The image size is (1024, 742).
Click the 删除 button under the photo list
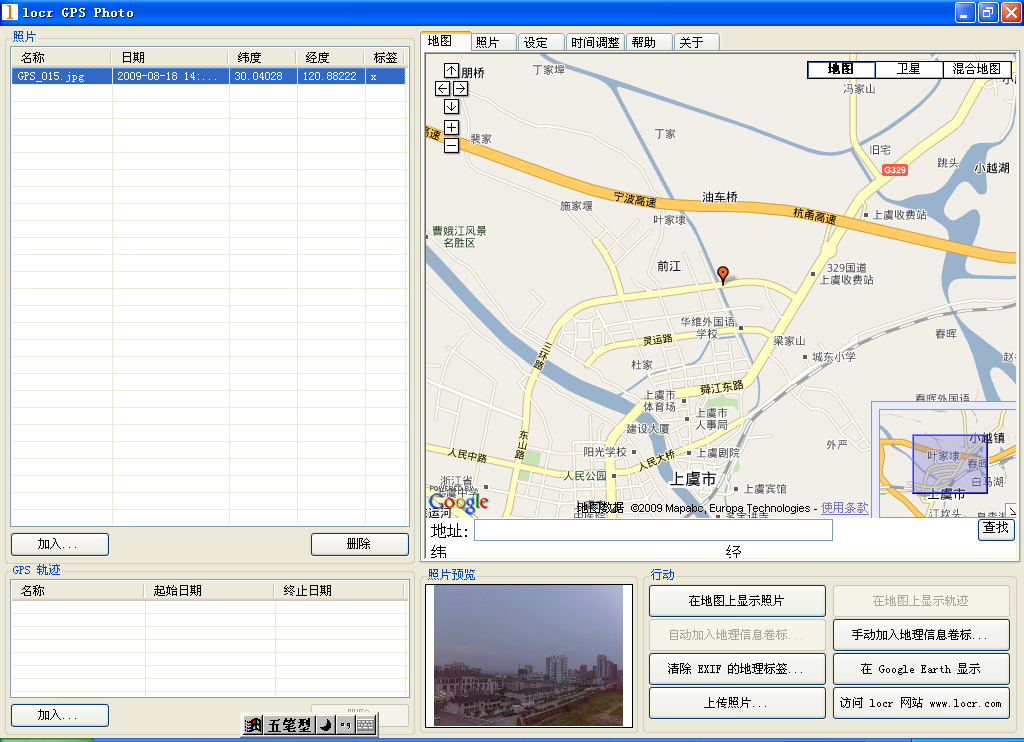coord(360,544)
